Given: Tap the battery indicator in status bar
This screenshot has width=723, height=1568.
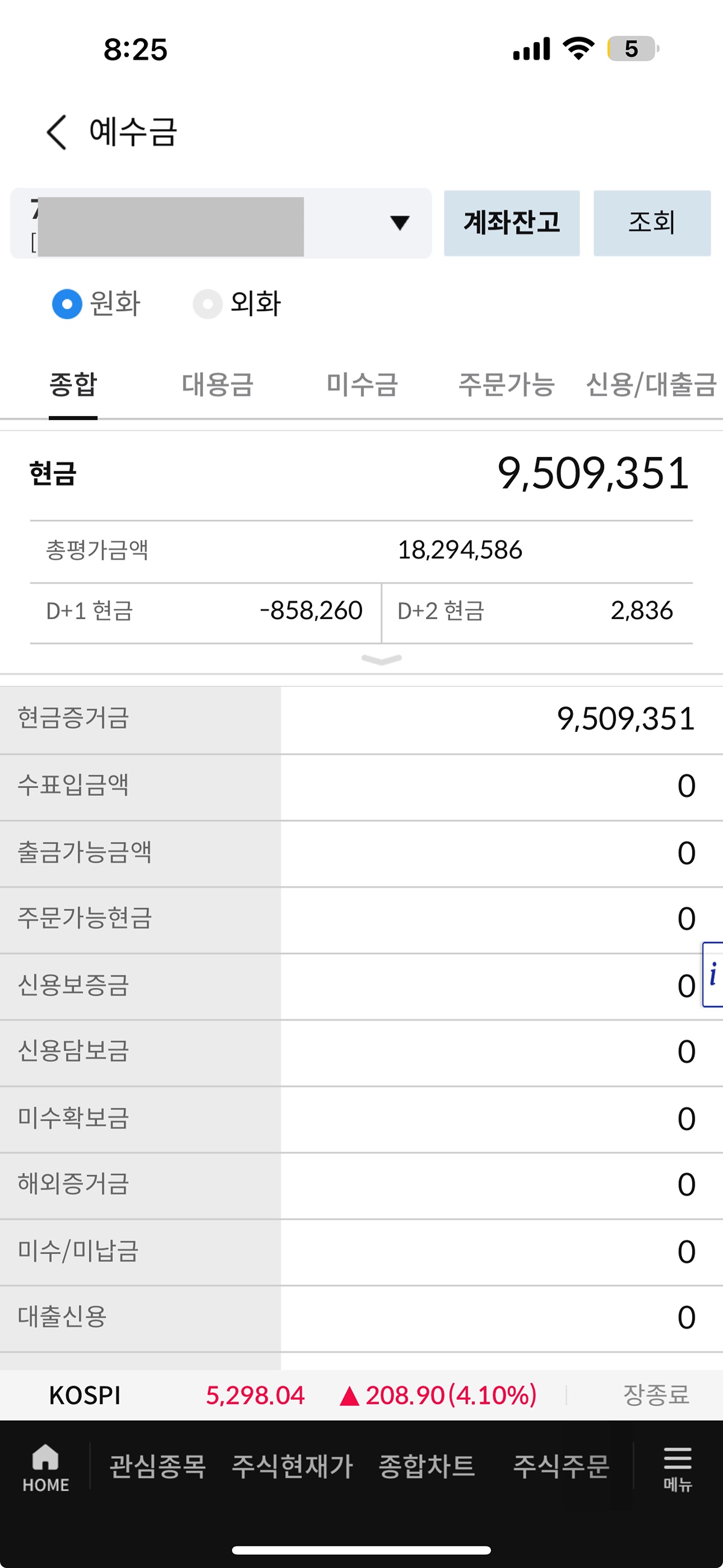Looking at the screenshot, I should pos(632,49).
